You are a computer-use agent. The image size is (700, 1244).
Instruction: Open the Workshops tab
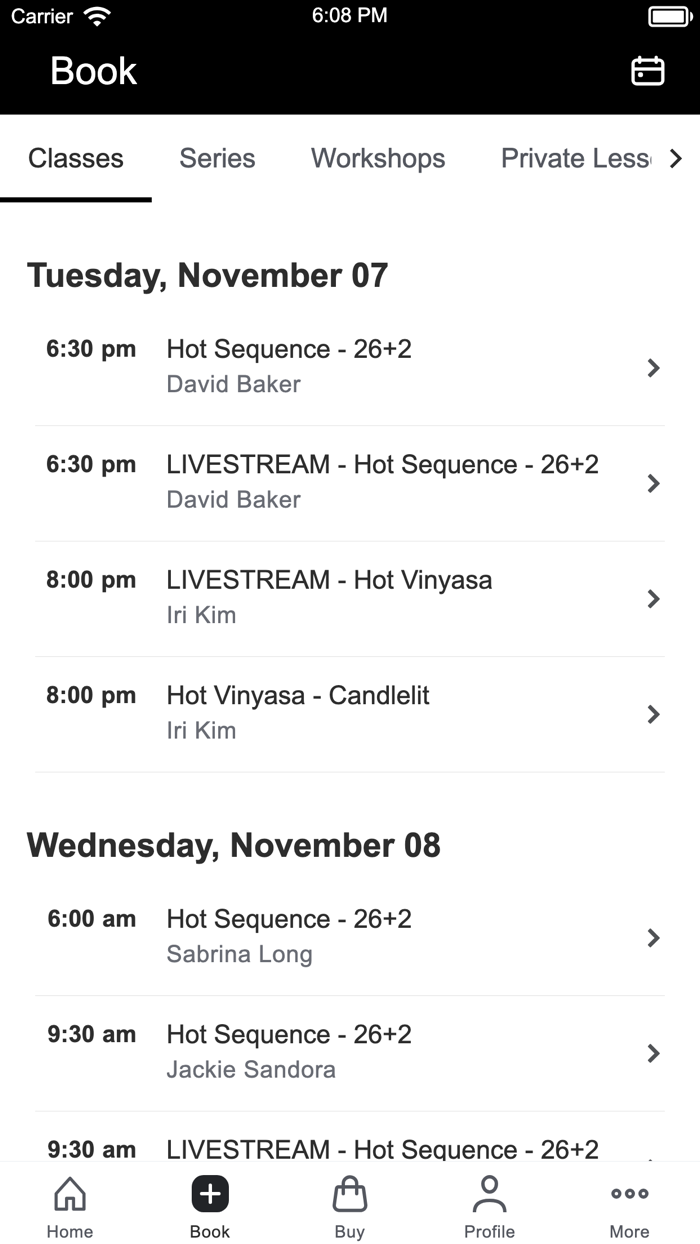point(377,158)
